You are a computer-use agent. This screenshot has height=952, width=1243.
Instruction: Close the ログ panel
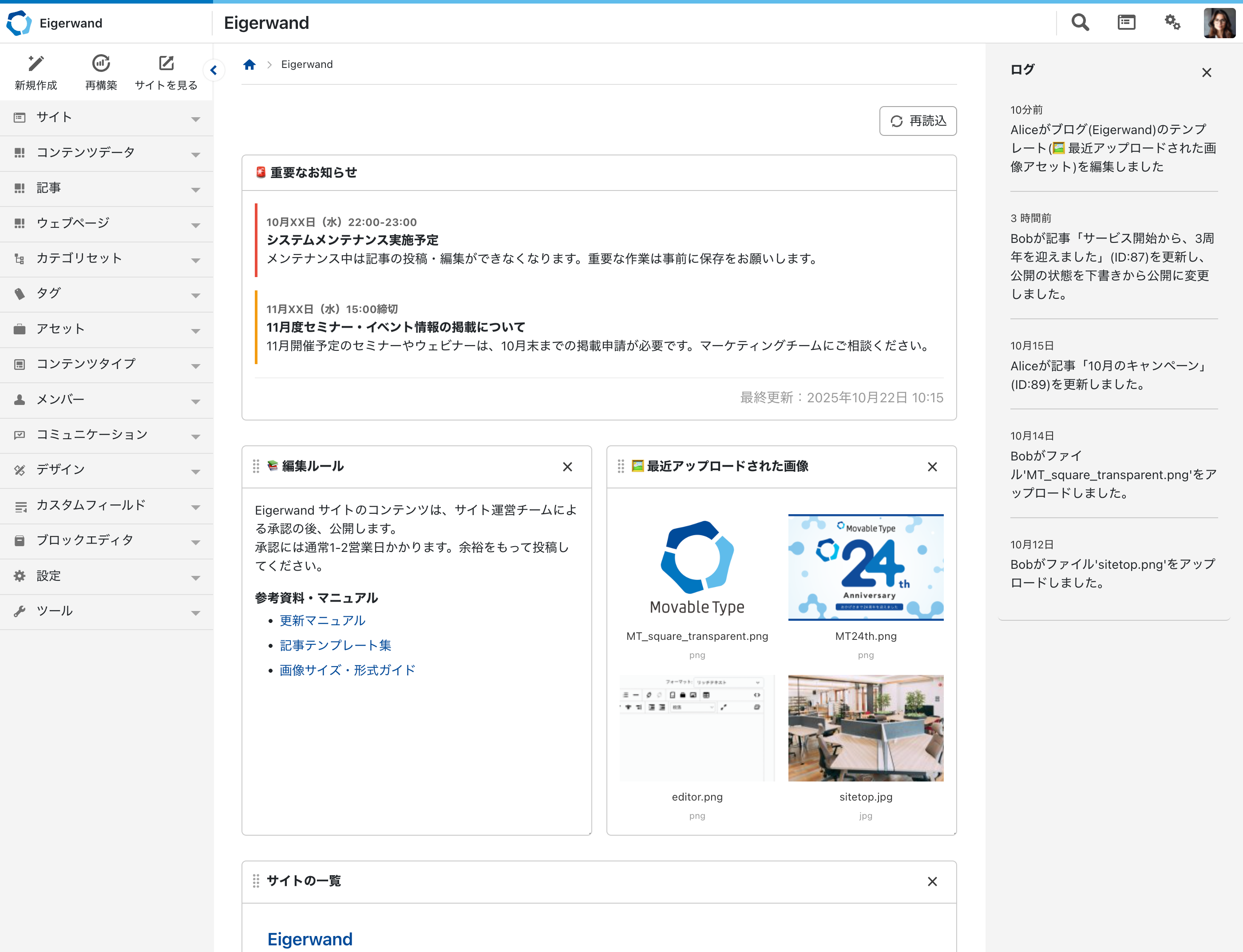pyautogui.click(x=1206, y=72)
